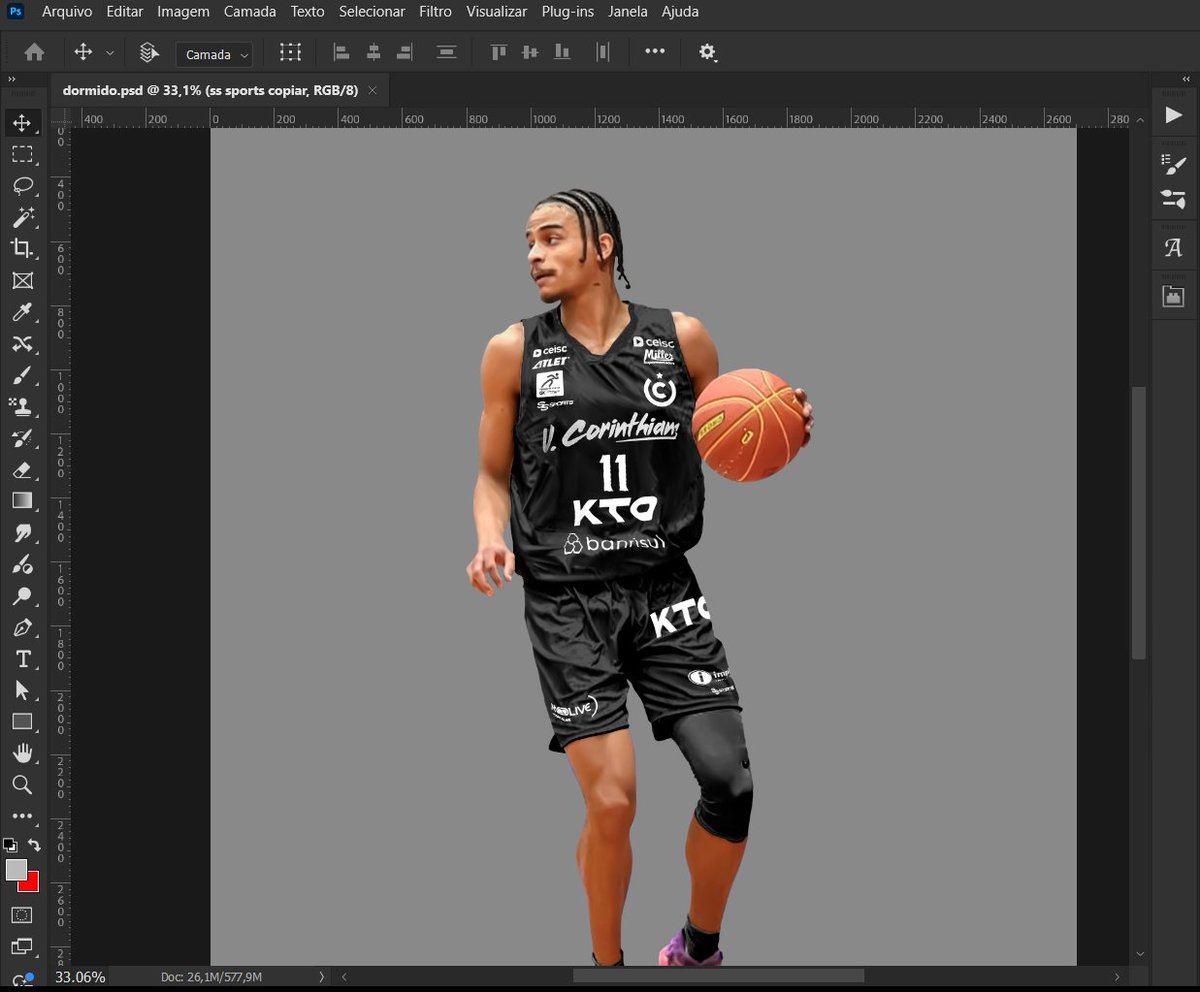This screenshot has width=1200, height=992.
Task: Select the Magic Wand tool
Action: coord(22,217)
